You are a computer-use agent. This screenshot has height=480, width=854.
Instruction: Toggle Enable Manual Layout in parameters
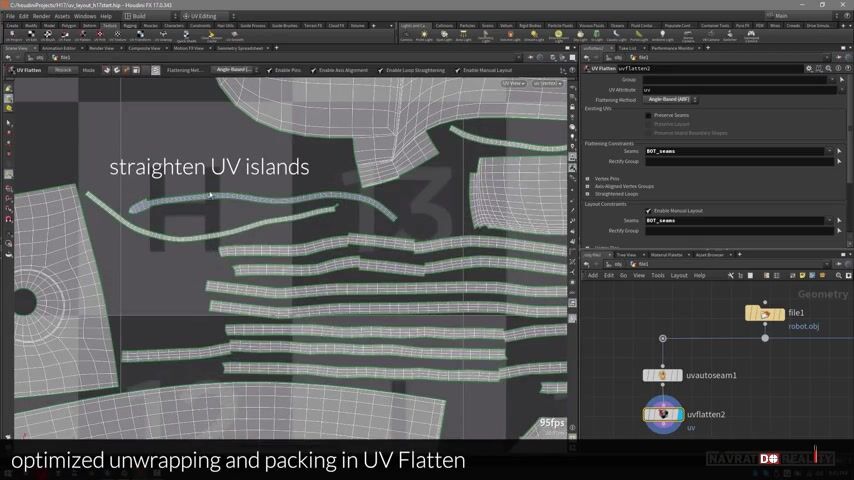(648, 211)
